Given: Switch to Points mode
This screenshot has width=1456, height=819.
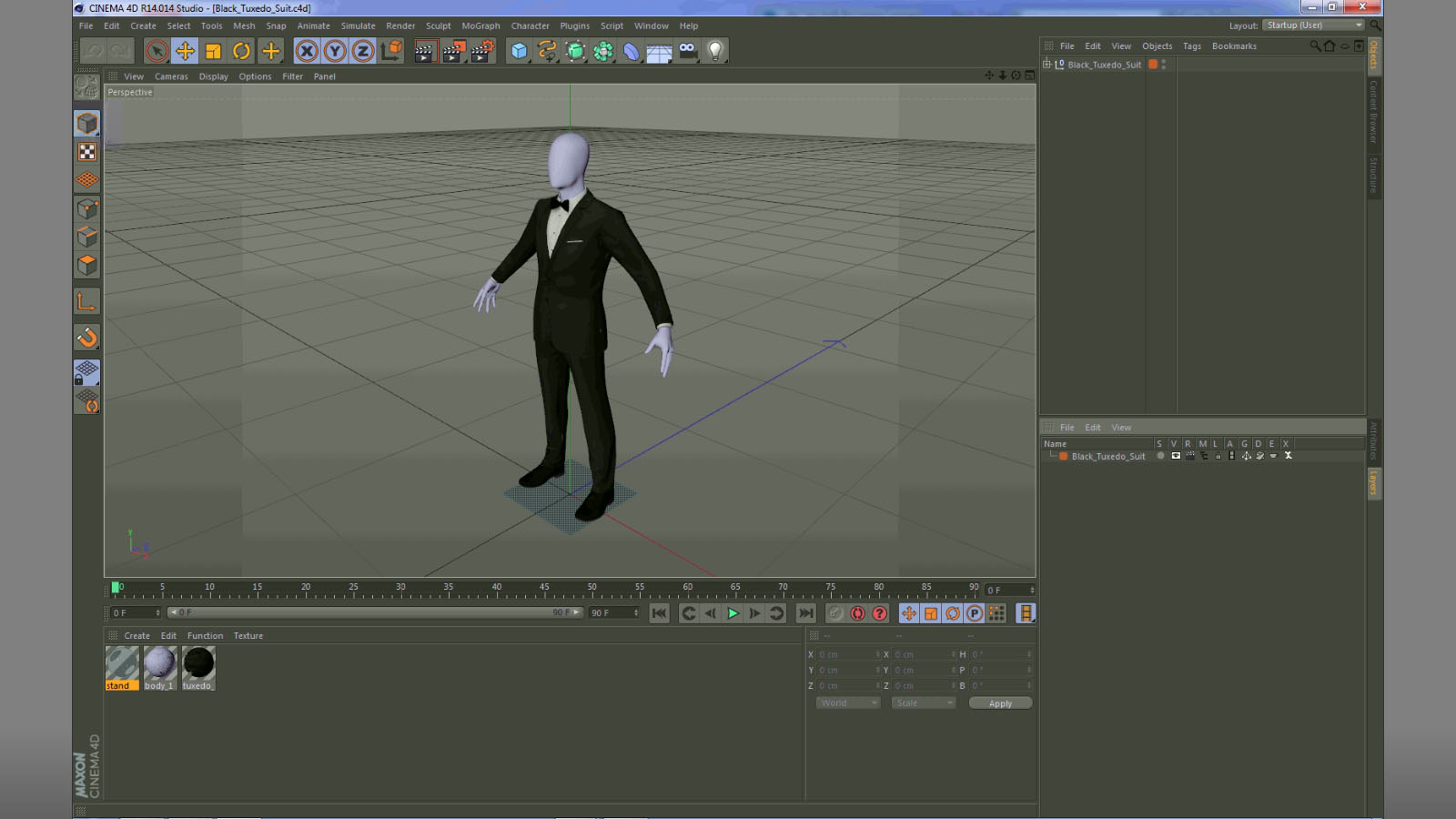Looking at the screenshot, I should [87, 208].
